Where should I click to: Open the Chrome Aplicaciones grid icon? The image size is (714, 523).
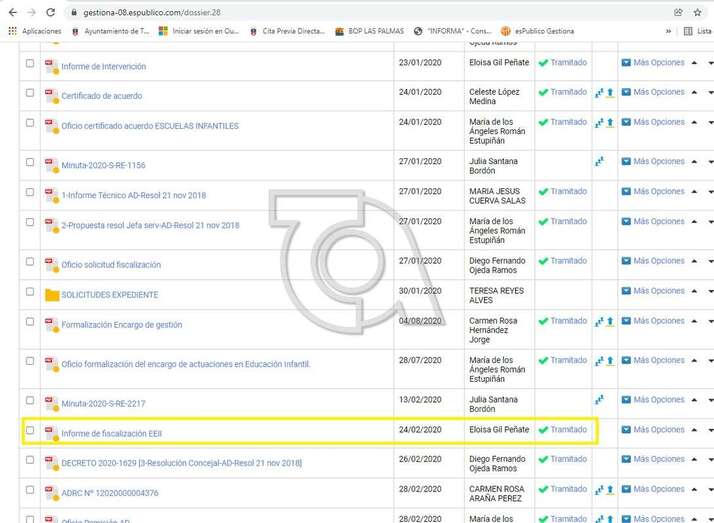pos(12,31)
